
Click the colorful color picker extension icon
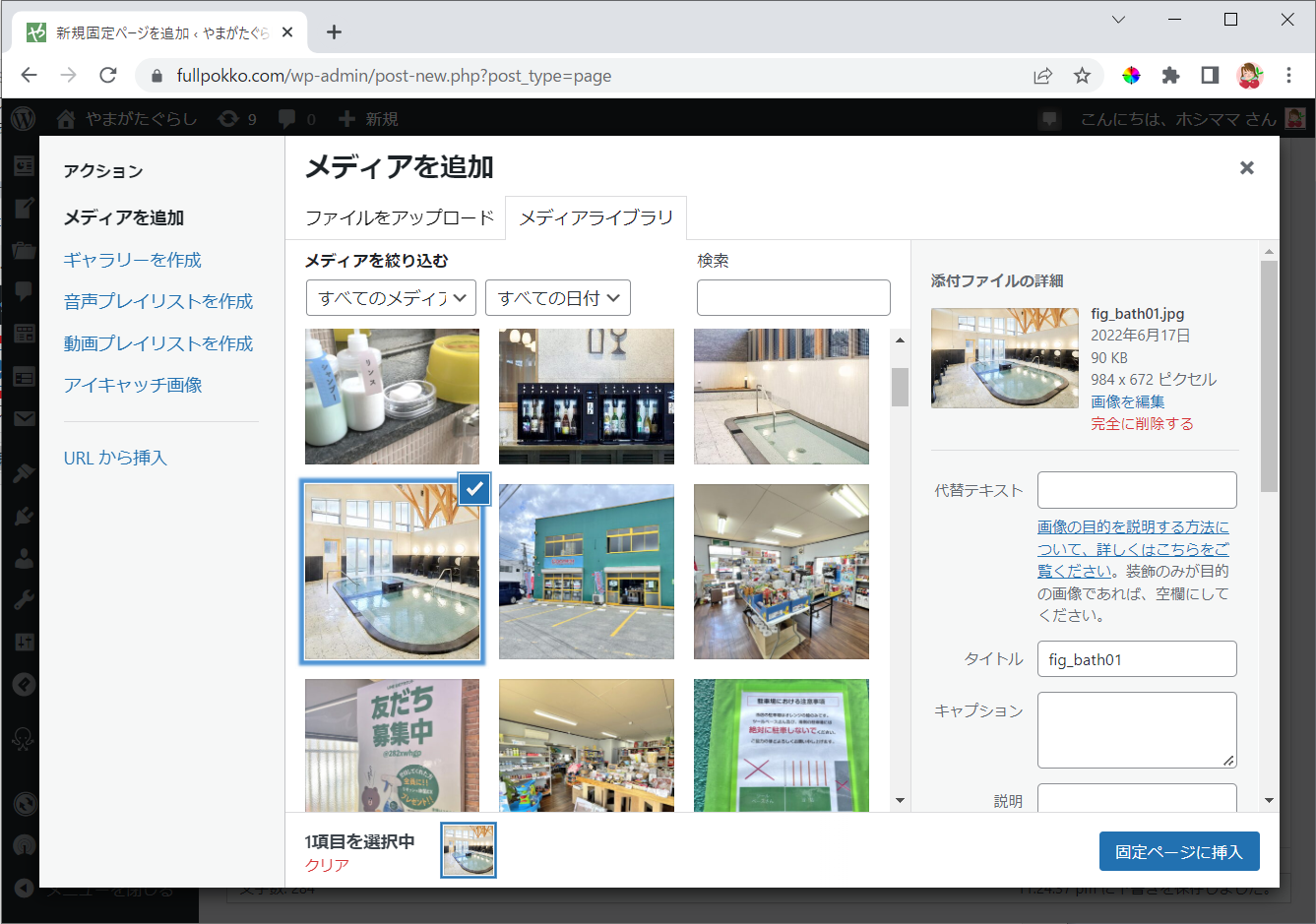1131,76
